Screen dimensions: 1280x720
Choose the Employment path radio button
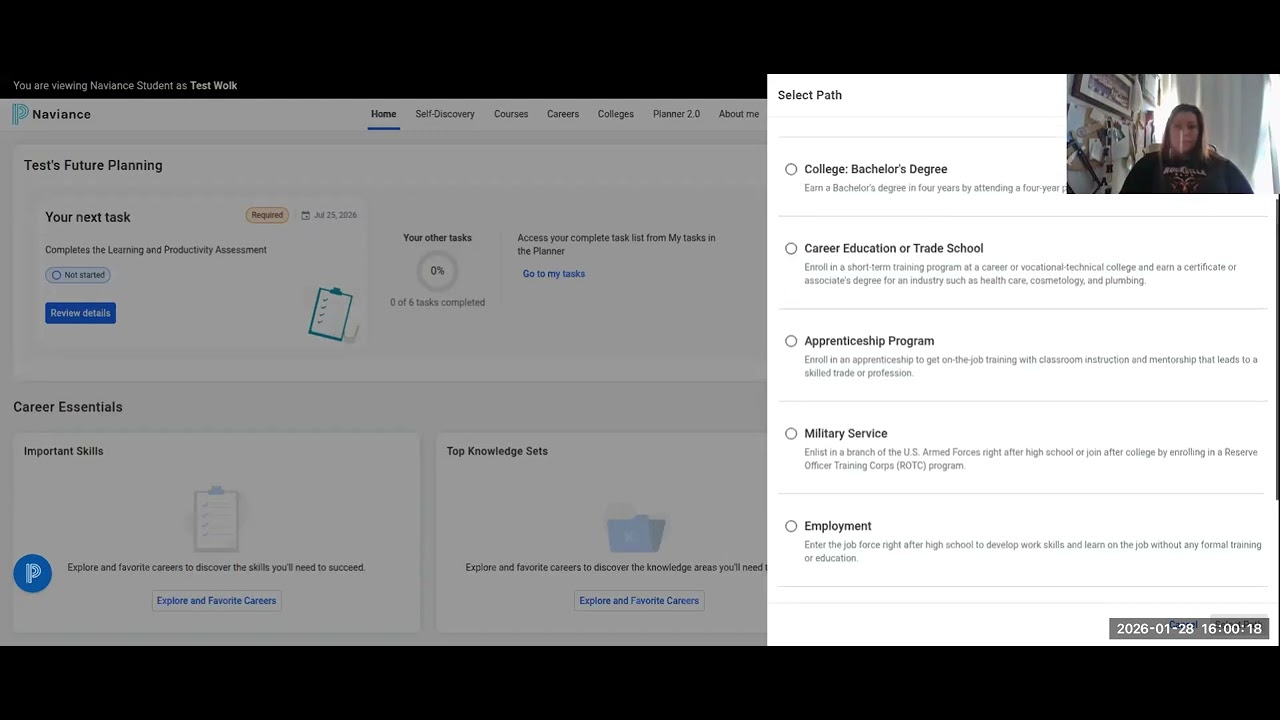coord(791,526)
